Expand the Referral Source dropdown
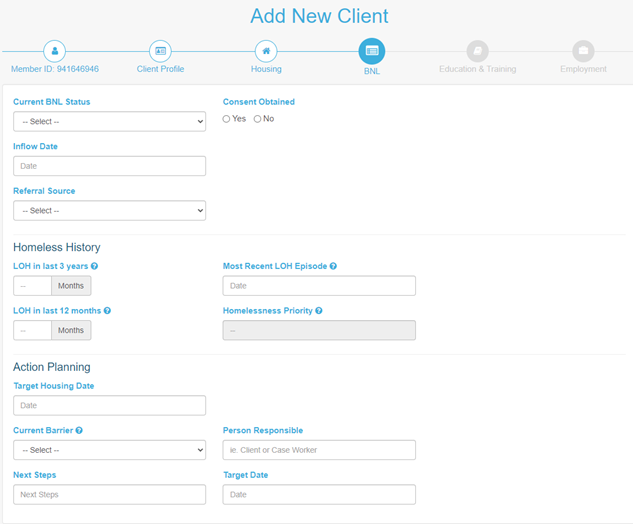The height and width of the screenshot is (524, 633). (x=109, y=211)
